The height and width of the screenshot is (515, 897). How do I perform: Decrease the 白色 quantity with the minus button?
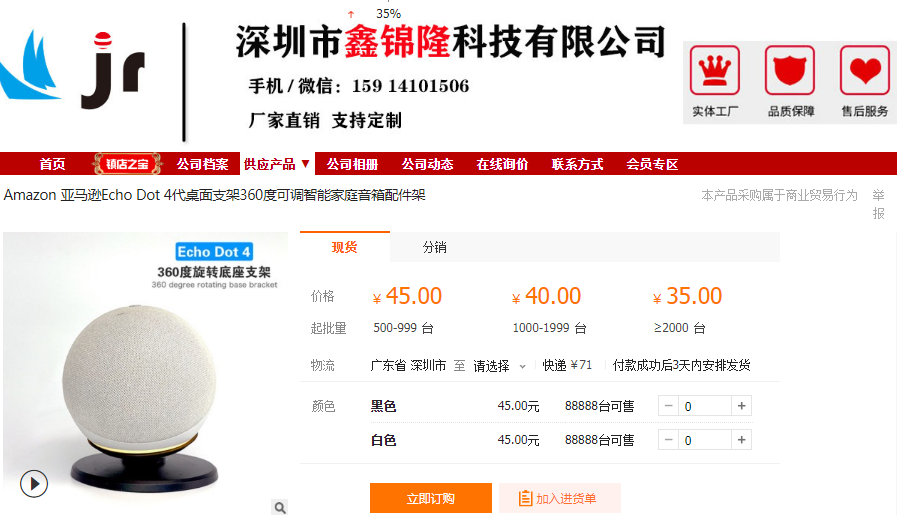coord(668,439)
